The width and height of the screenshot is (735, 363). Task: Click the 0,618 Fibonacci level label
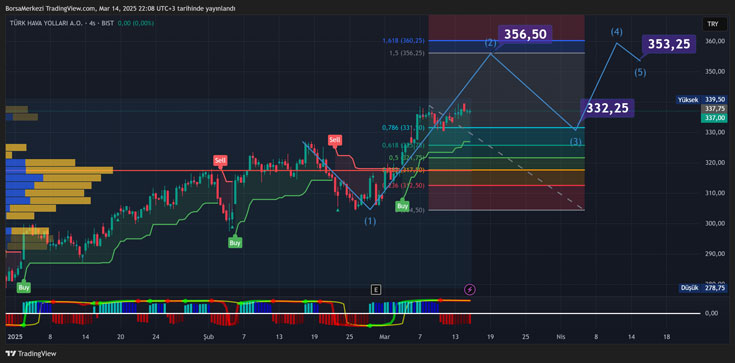403,145
